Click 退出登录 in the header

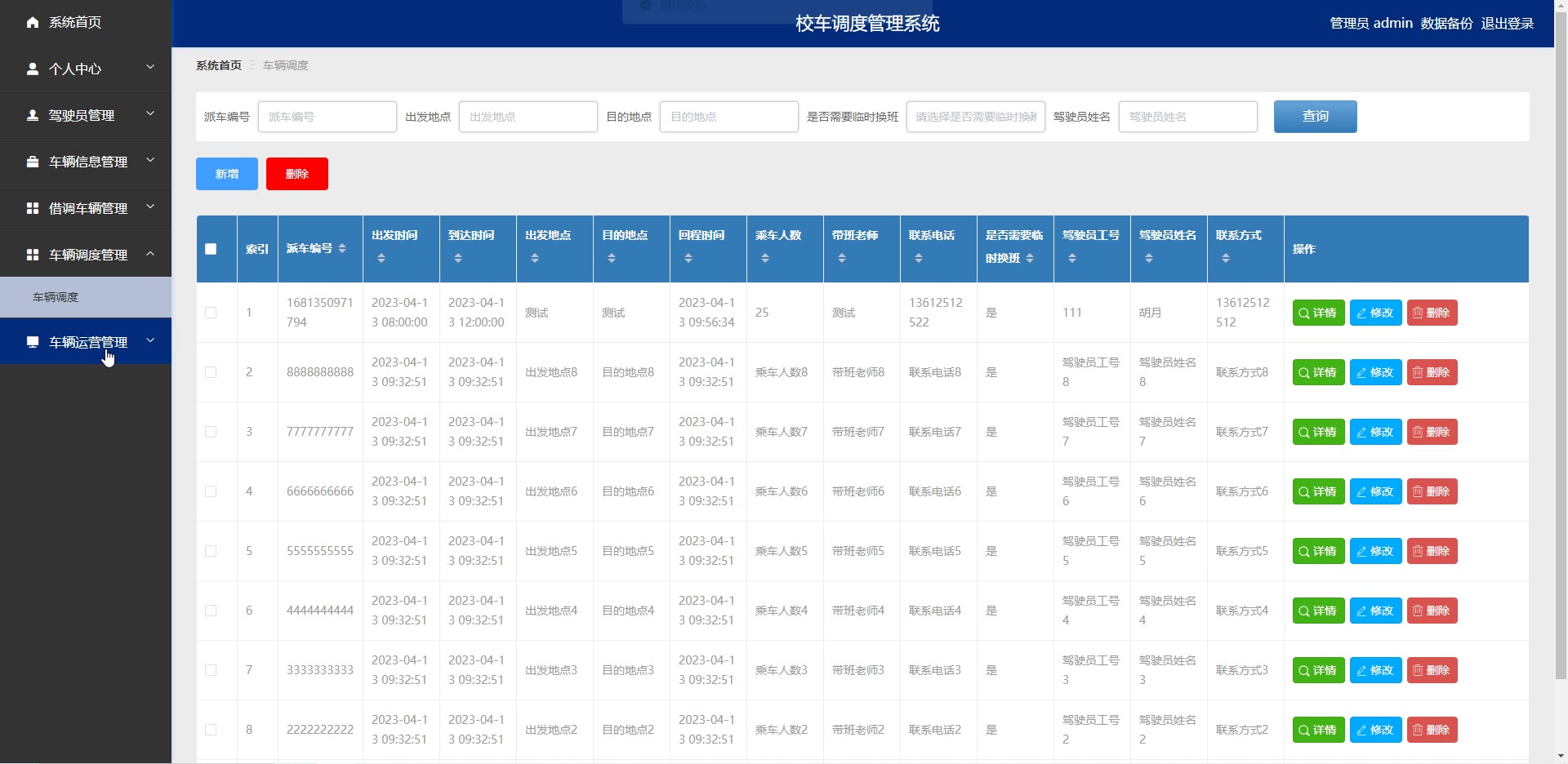pos(1508,24)
